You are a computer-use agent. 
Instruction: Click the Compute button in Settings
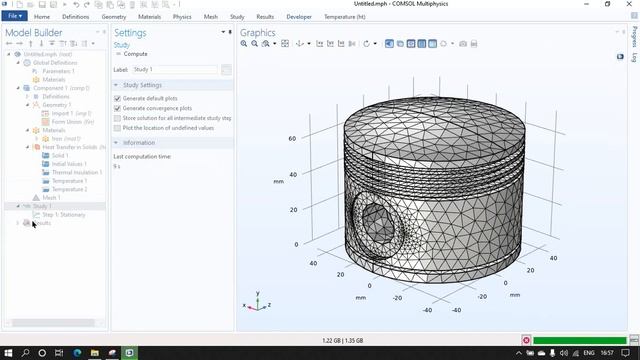(x=132, y=54)
